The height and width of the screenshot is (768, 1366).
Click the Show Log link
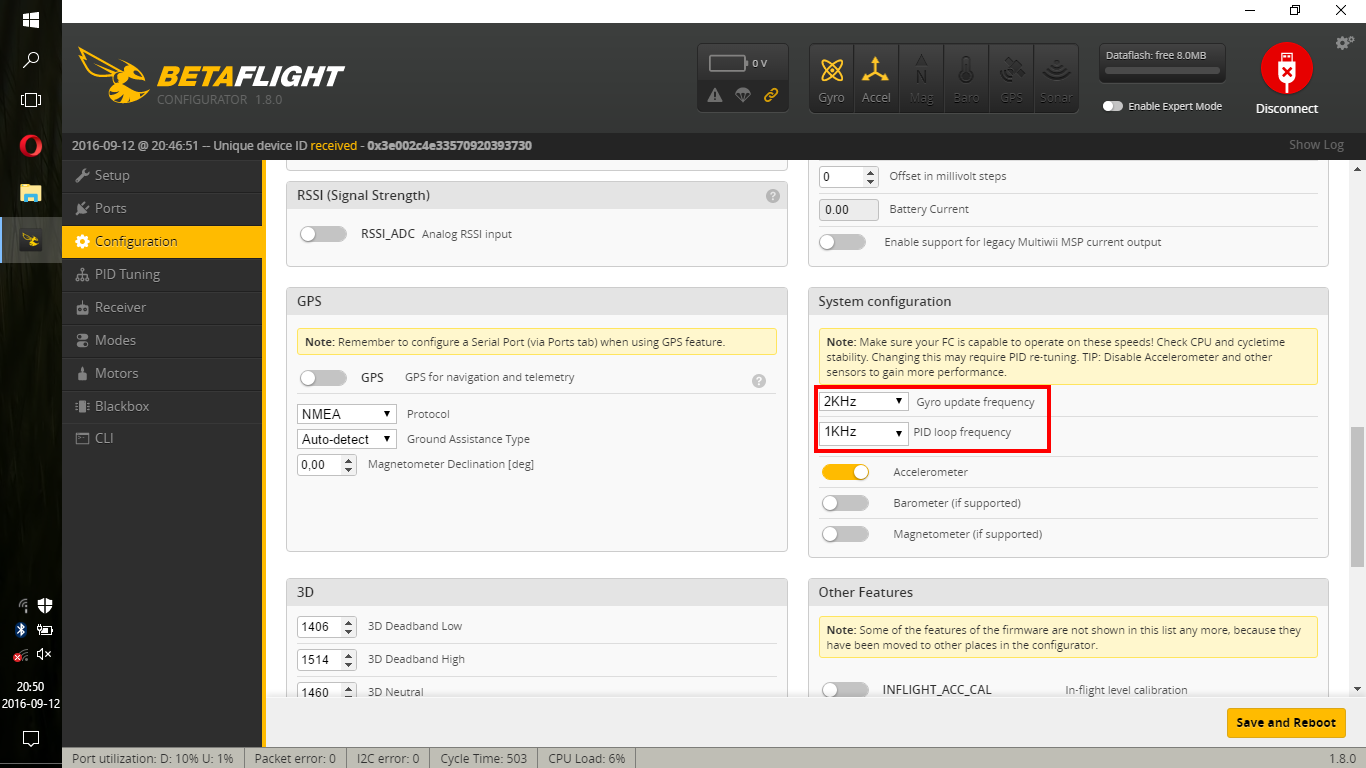pos(1315,145)
